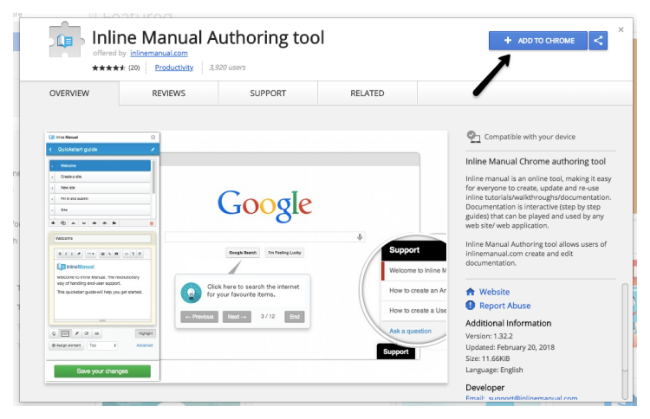Open the Productivity category link
Image resolution: width=650 pixels, height=419 pixels.
click(174, 67)
